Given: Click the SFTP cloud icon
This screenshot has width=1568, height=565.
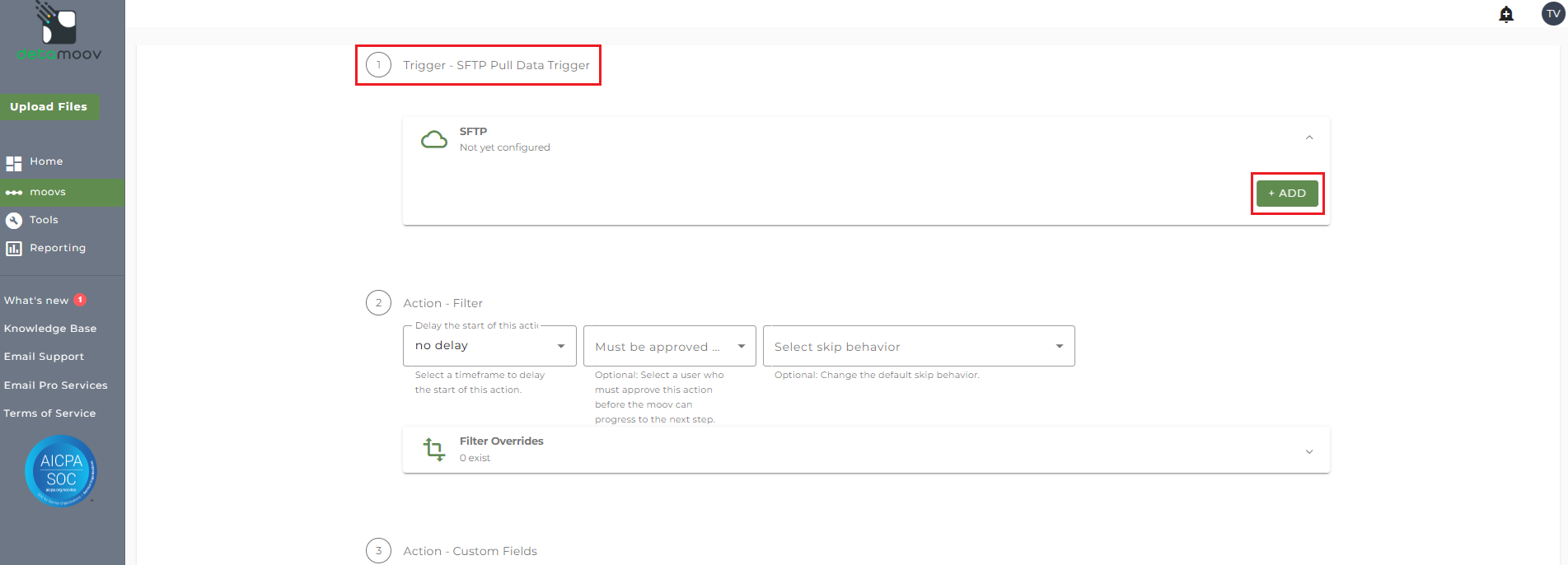Looking at the screenshot, I should pyautogui.click(x=434, y=139).
